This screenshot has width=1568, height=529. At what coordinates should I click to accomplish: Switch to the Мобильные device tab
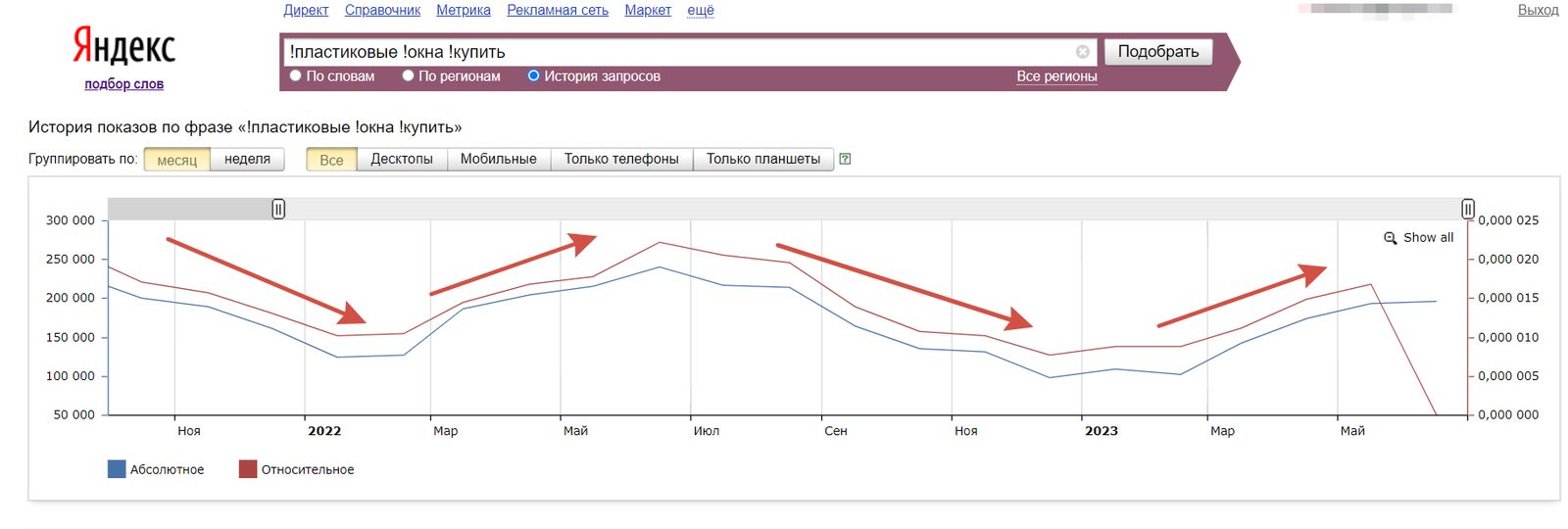coord(498,159)
